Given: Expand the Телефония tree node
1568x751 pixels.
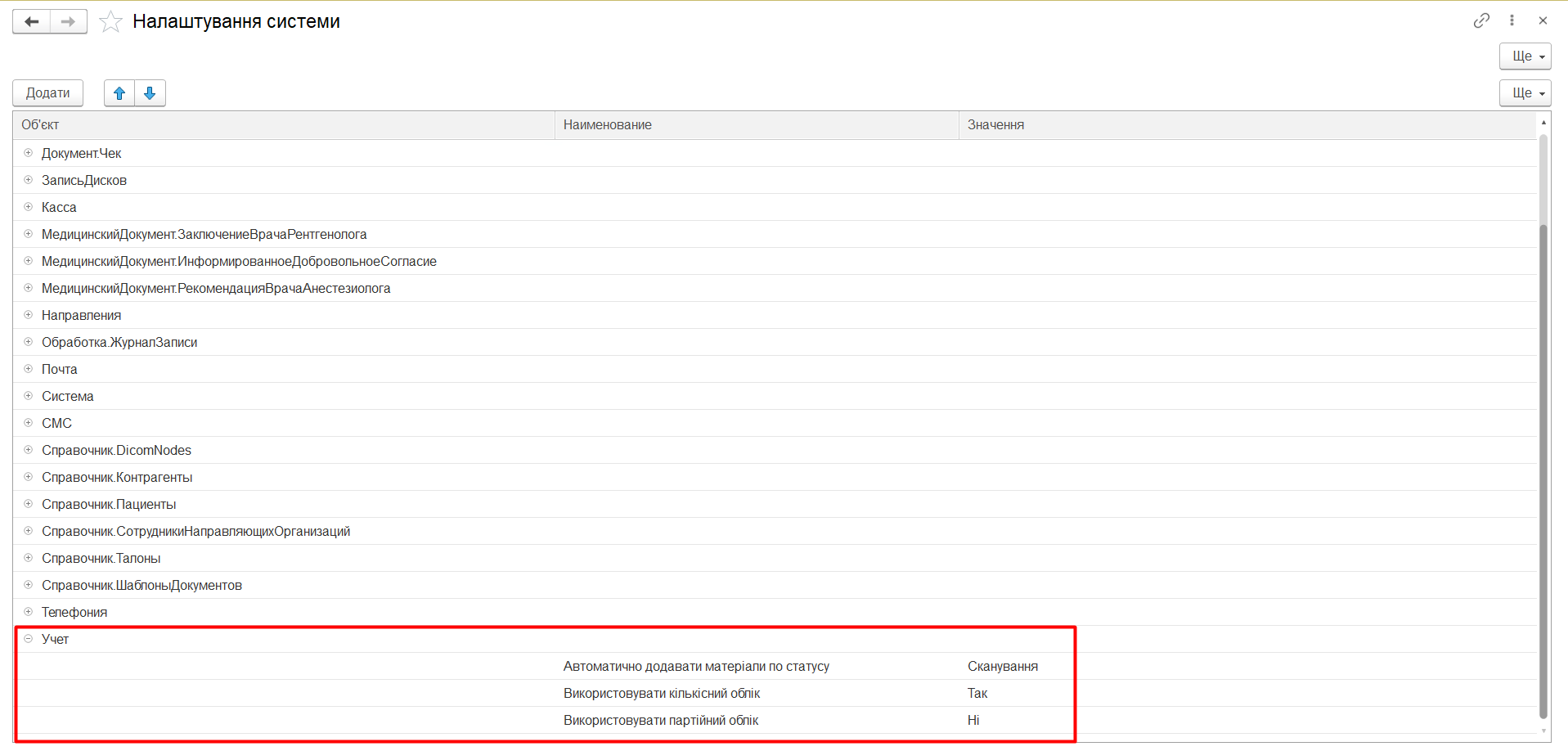Looking at the screenshot, I should pyautogui.click(x=29, y=612).
